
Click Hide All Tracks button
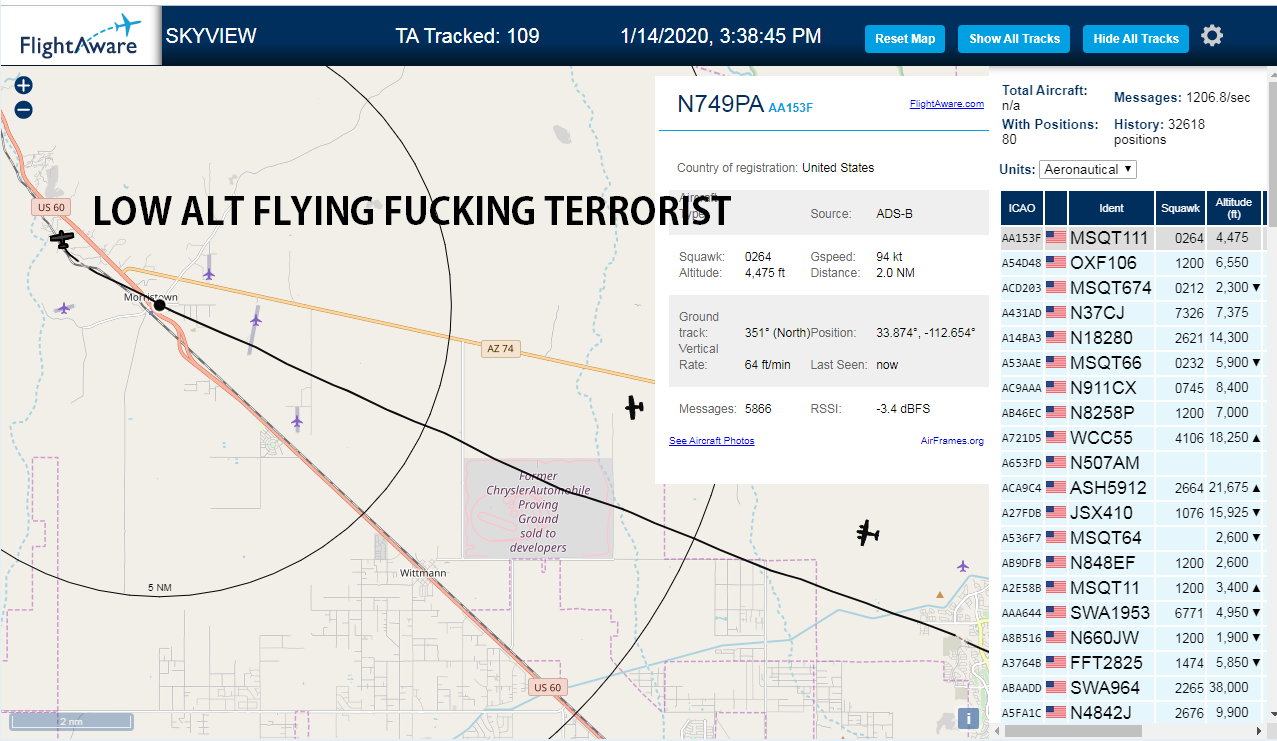(1136, 39)
